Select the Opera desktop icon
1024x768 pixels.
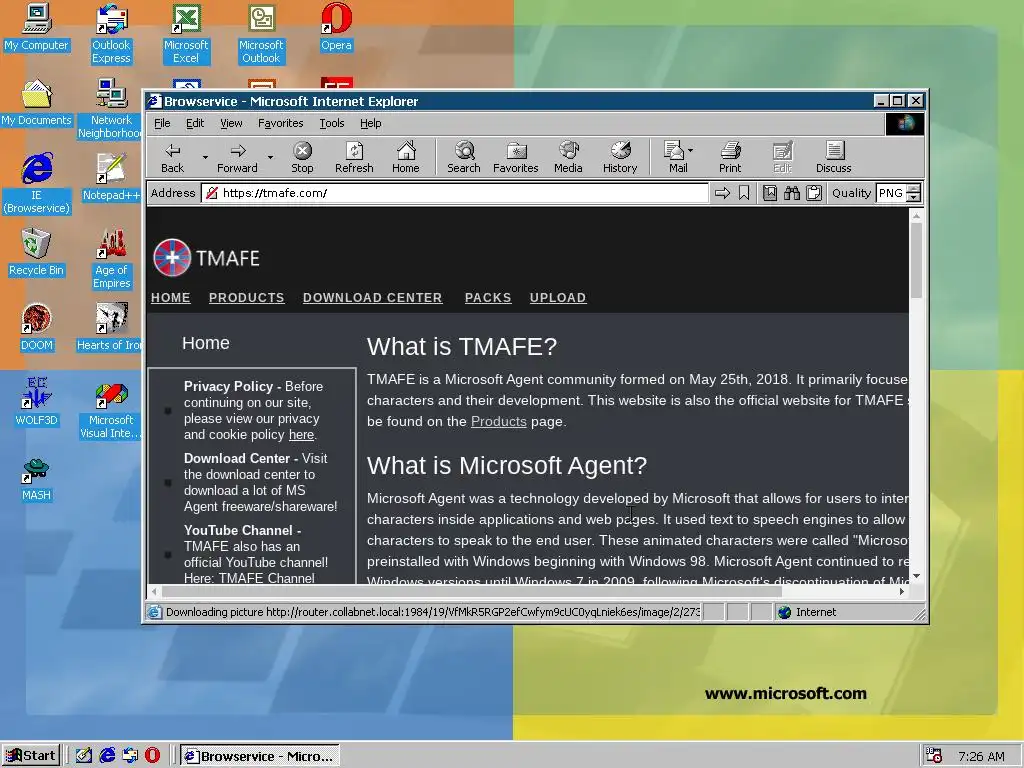point(336,28)
